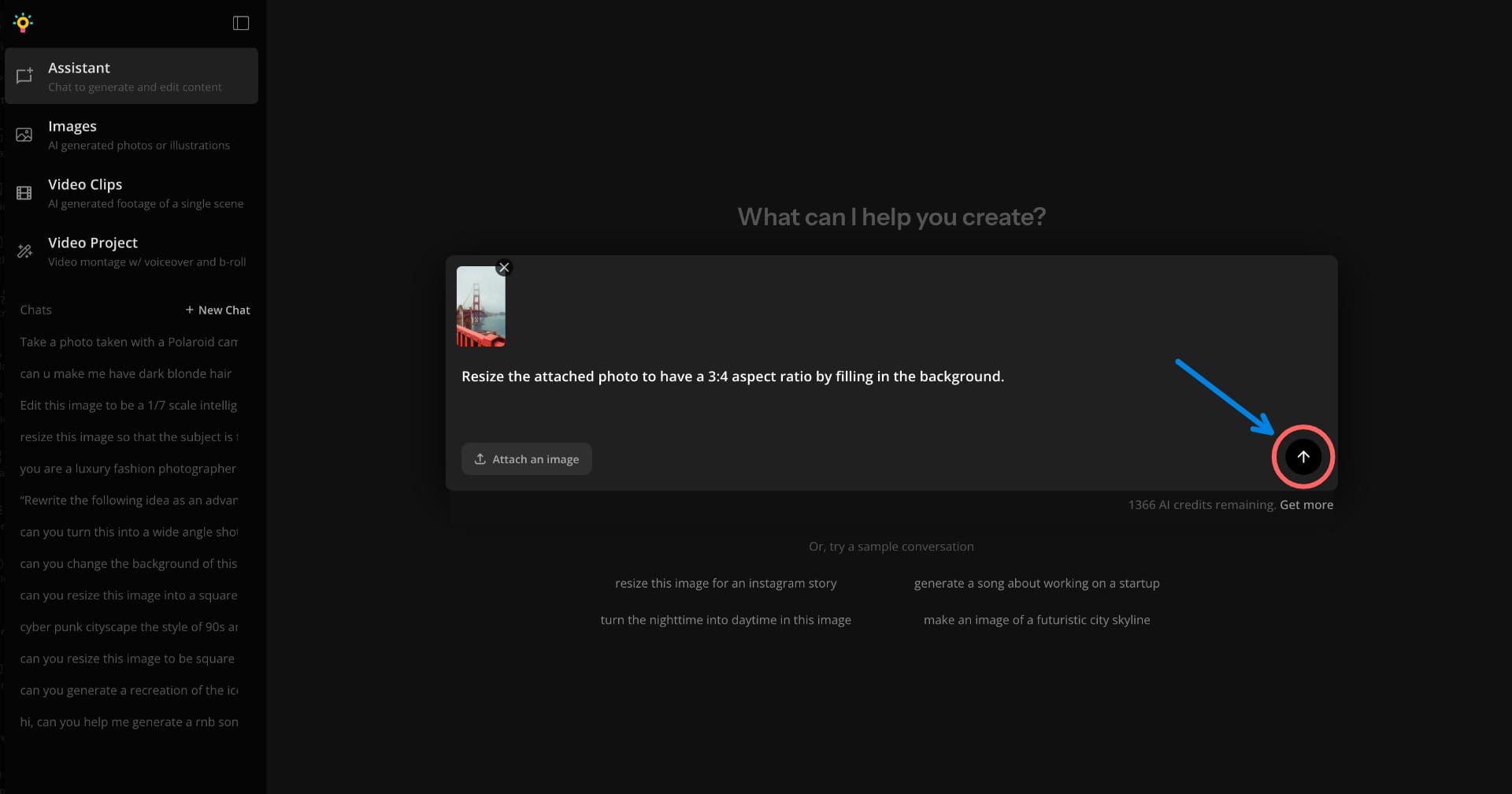Try the instagram story resize sample
Image resolution: width=1512 pixels, height=794 pixels.
pyautogui.click(x=725, y=583)
